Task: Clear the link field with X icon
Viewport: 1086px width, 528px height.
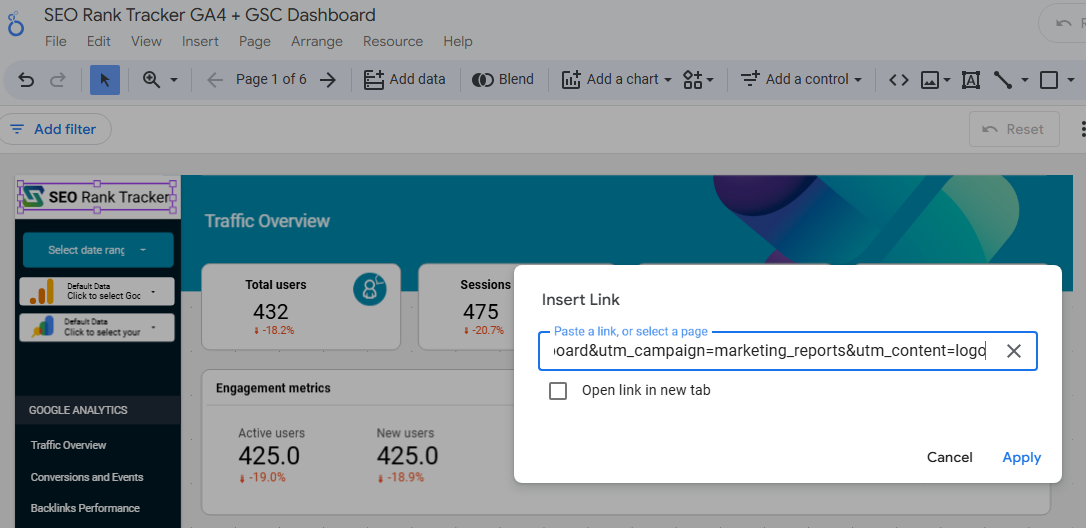Action: [1013, 351]
